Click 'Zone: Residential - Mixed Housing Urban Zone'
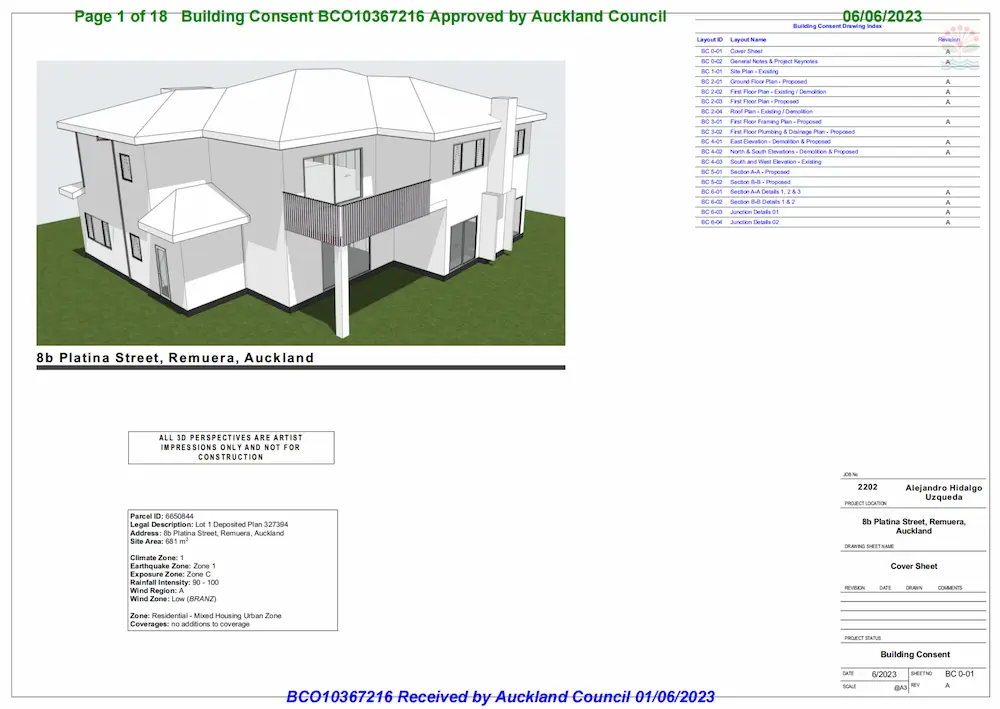This screenshot has height=709, width=1000. [205, 616]
